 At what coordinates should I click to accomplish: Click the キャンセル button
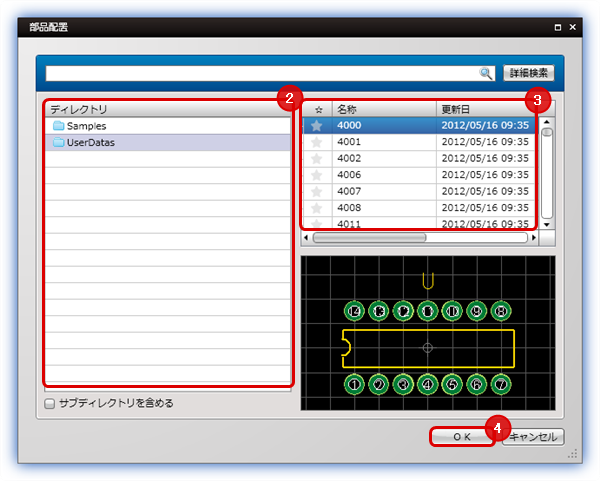pos(533,437)
